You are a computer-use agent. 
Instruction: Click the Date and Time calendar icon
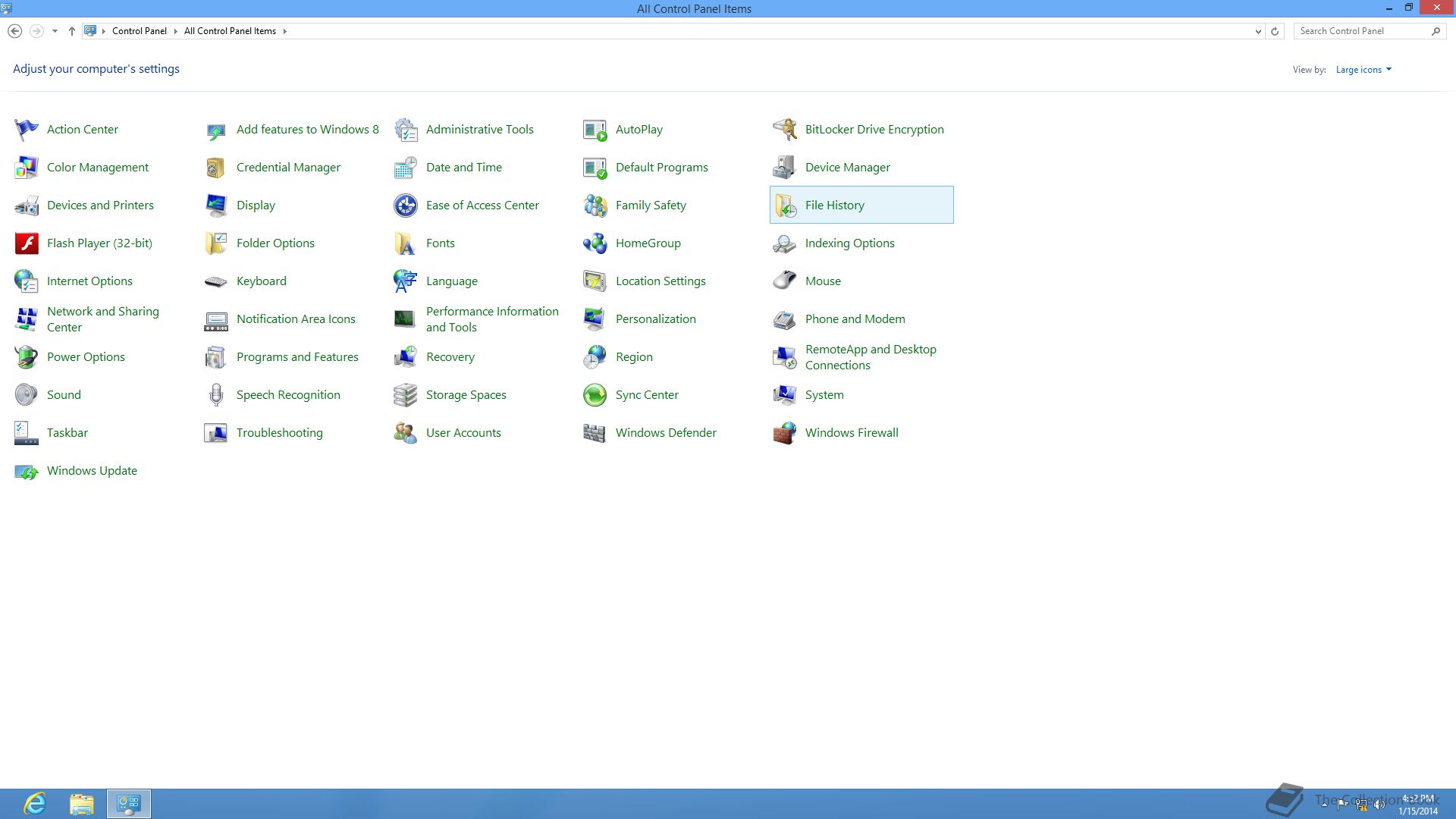click(406, 168)
